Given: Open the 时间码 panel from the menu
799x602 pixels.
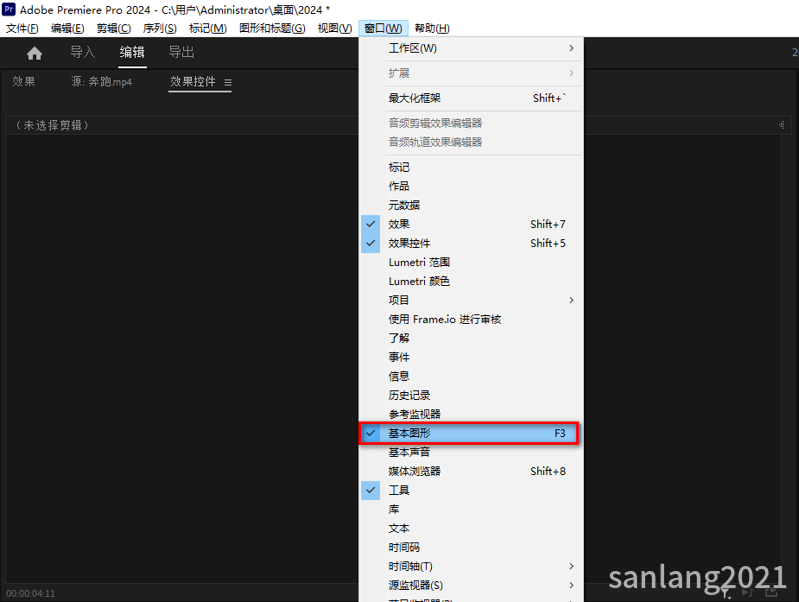Looking at the screenshot, I should click(471, 547).
